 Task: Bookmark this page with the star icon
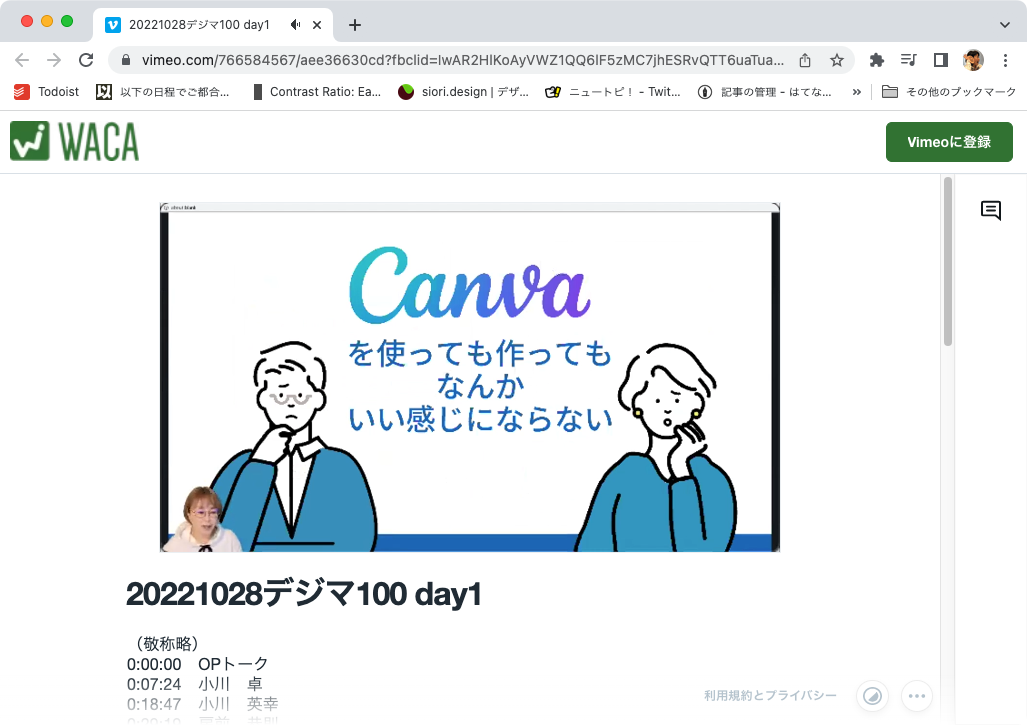pos(836,60)
